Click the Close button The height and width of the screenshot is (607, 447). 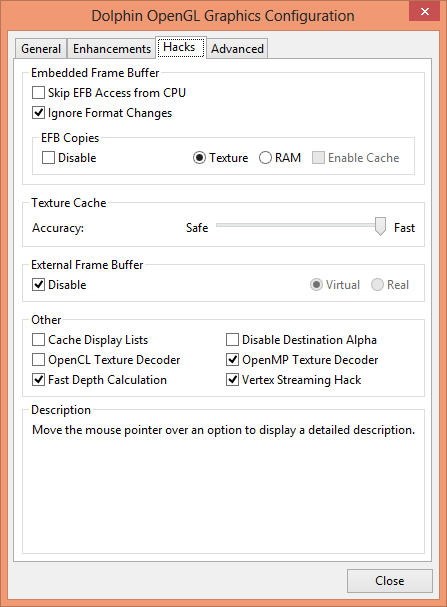click(390, 581)
